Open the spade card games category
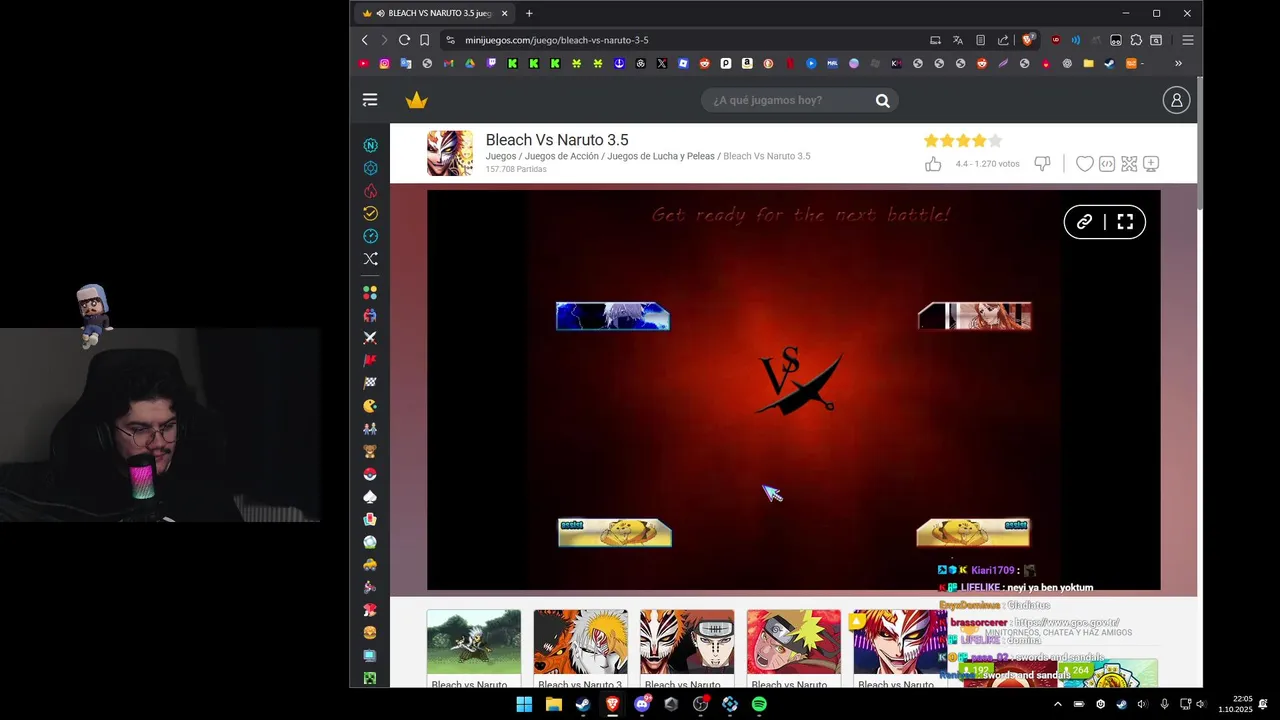This screenshot has width=1280, height=720. click(x=370, y=497)
